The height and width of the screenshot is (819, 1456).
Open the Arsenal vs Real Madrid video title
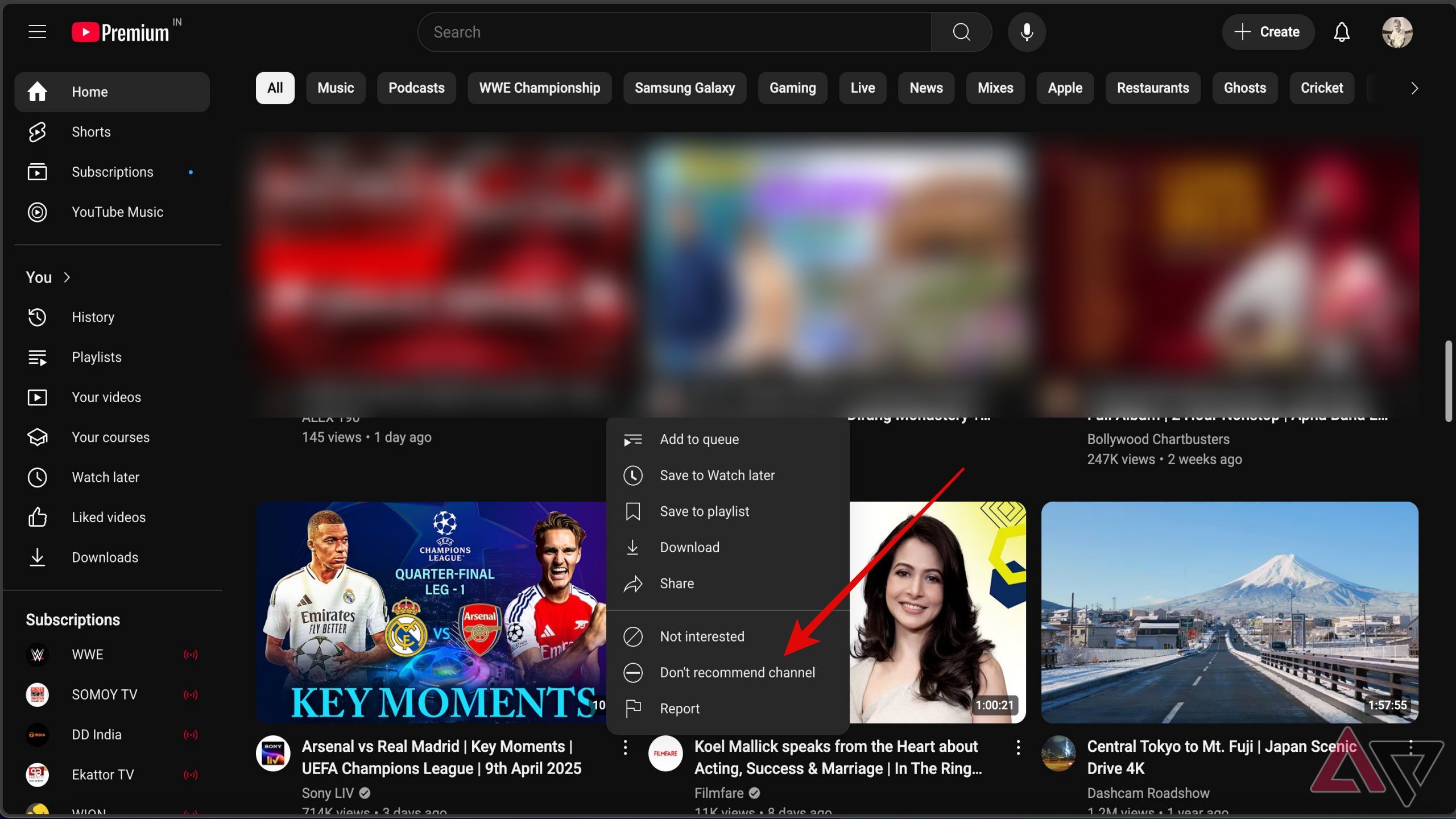coord(441,758)
